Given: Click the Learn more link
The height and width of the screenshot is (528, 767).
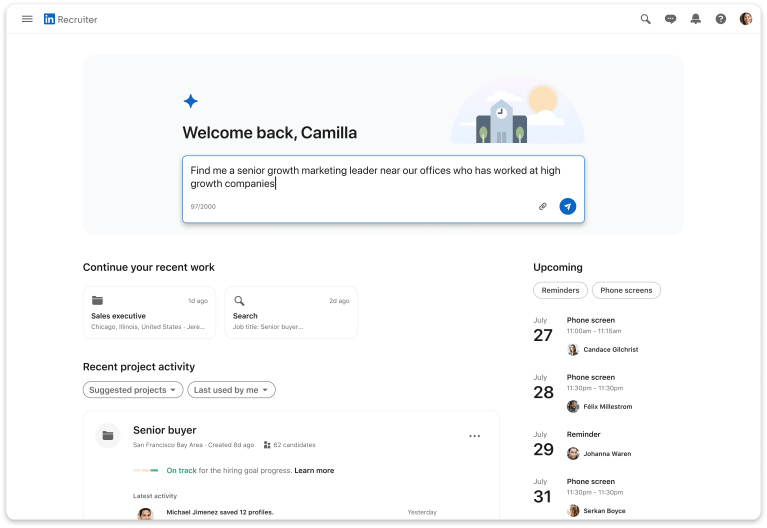Looking at the screenshot, I should 314,470.
